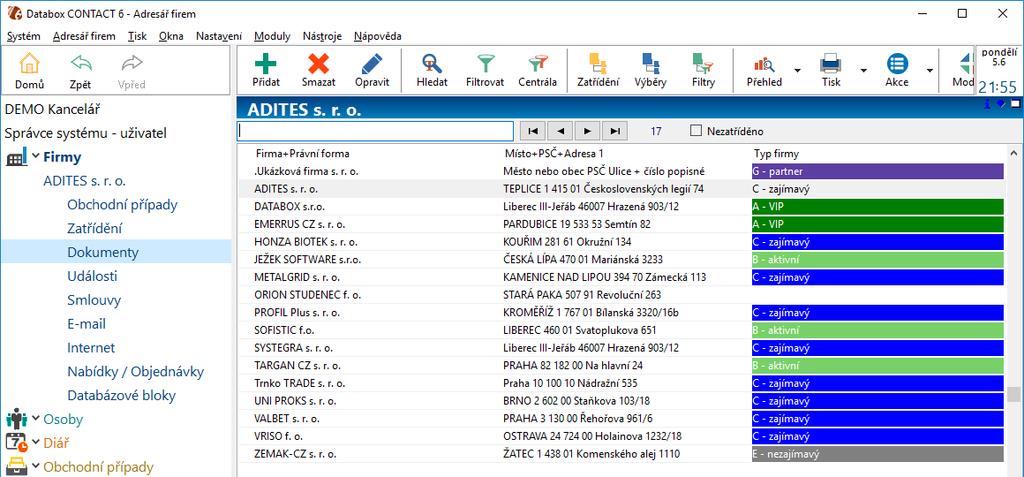This screenshot has width=1024, height=477.
Task: Open the Adresář firem menu
Action: tap(84, 37)
